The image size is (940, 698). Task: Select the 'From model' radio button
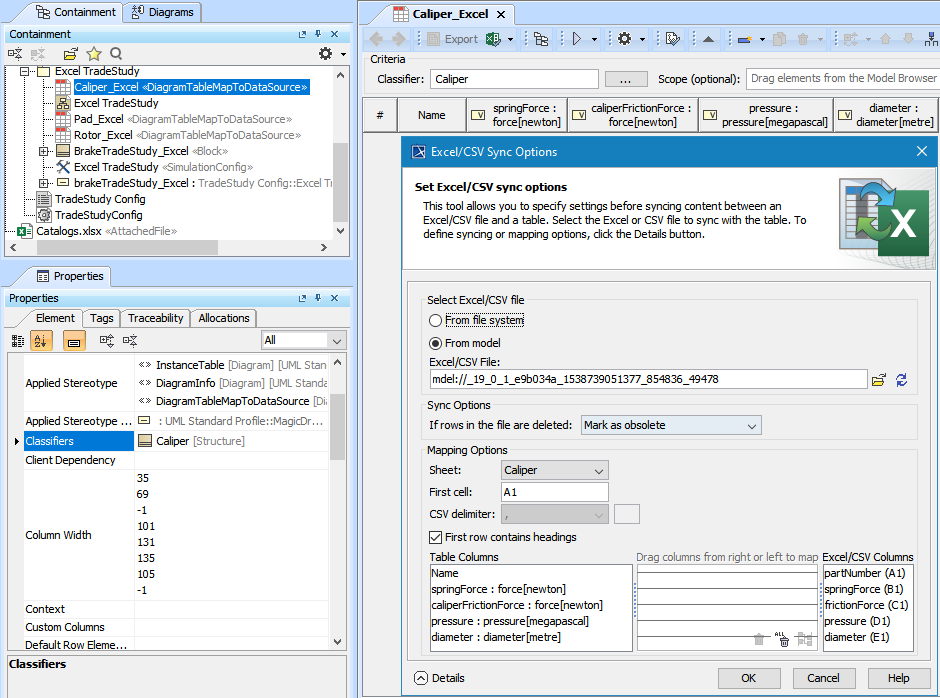coord(435,343)
